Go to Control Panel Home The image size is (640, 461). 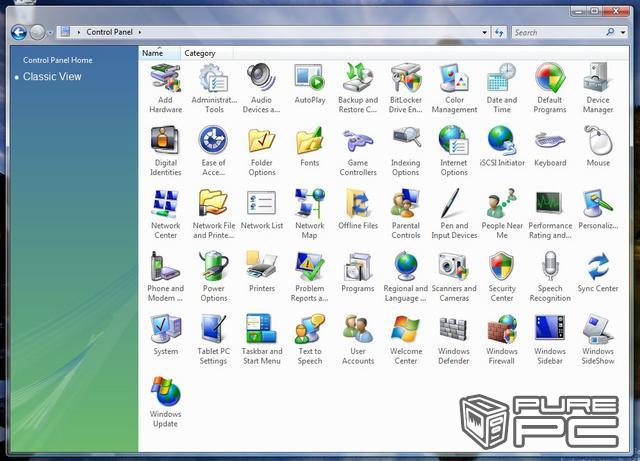(x=58, y=60)
